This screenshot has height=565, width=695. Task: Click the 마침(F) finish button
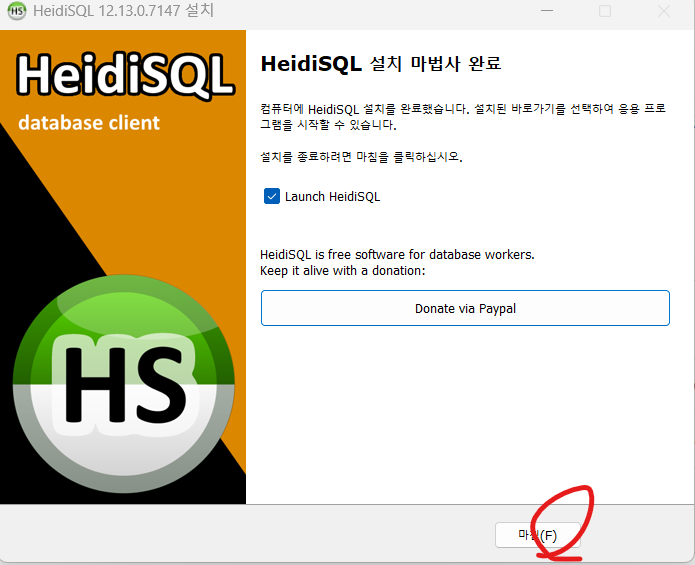click(537, 535)
